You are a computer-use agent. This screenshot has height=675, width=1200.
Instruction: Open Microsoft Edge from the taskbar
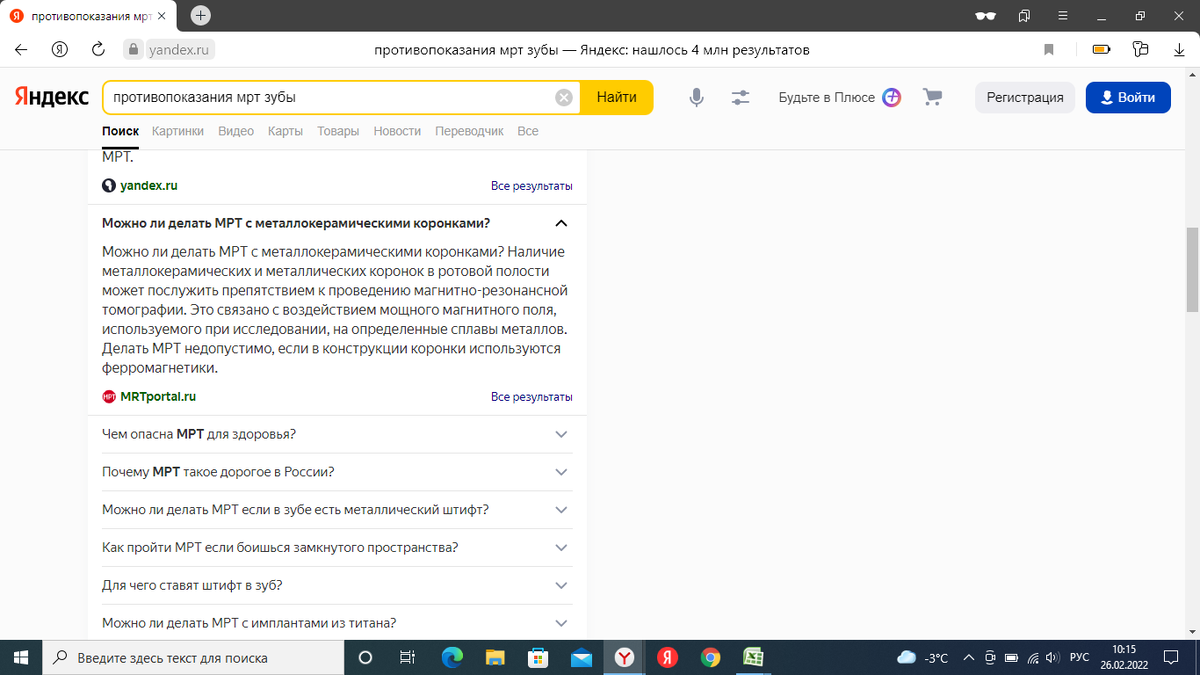point(453,657)
